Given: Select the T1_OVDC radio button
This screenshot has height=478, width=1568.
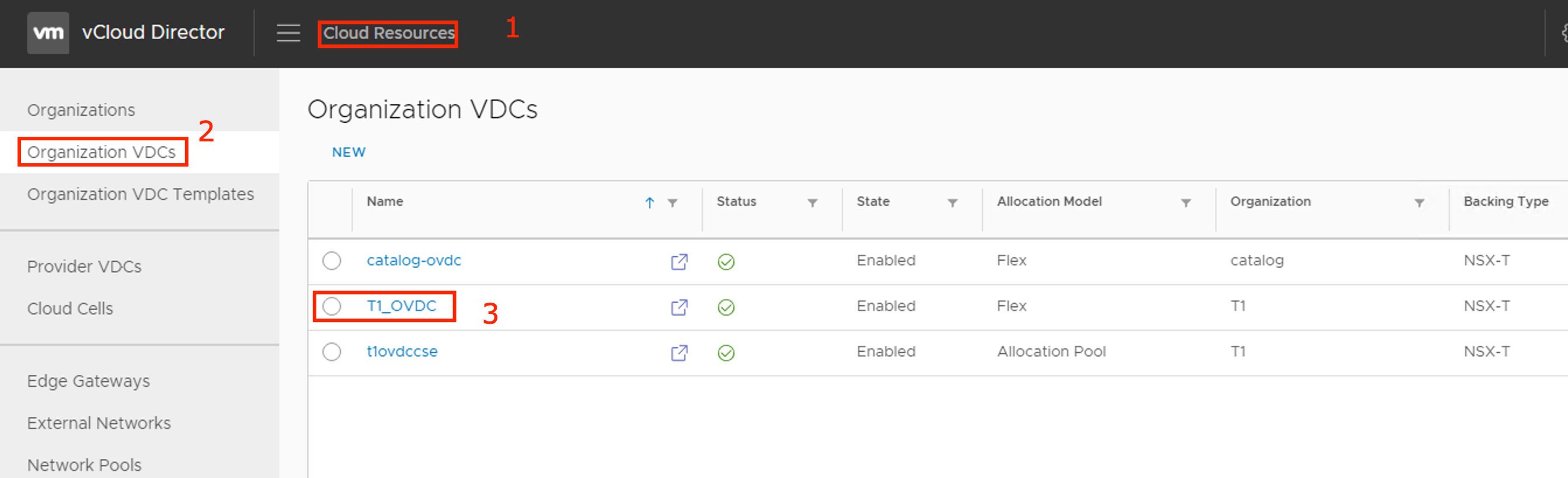Looking at the screenshot, I should coord(332,306).
